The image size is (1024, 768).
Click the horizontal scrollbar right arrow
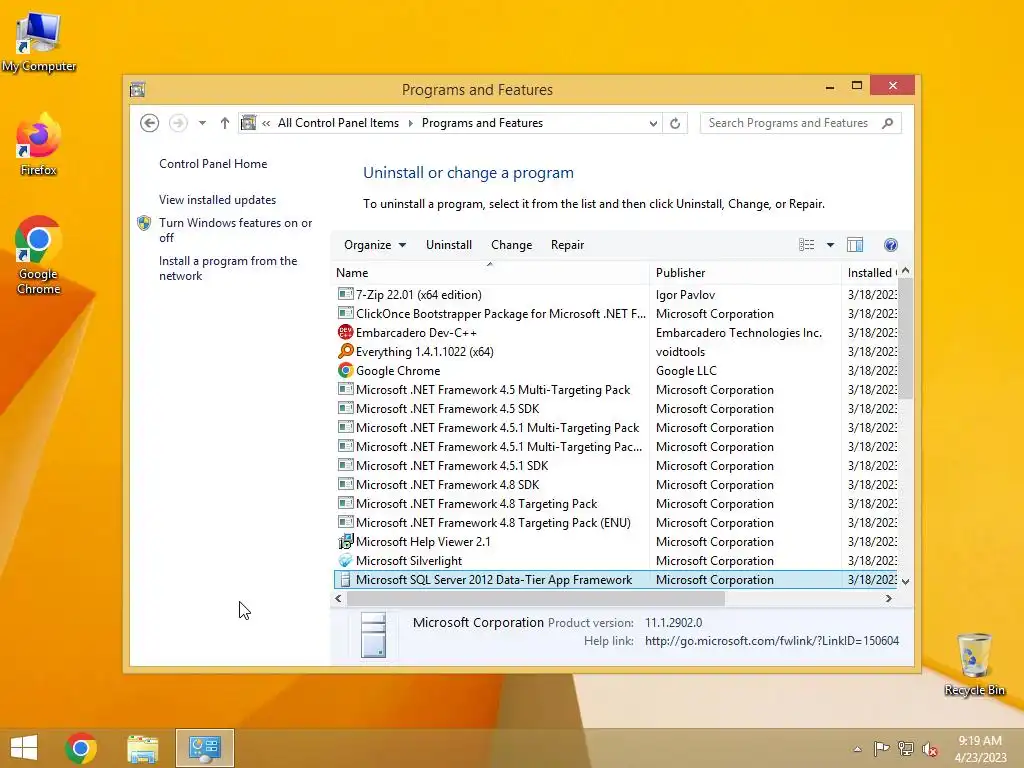tap(889, 598)
